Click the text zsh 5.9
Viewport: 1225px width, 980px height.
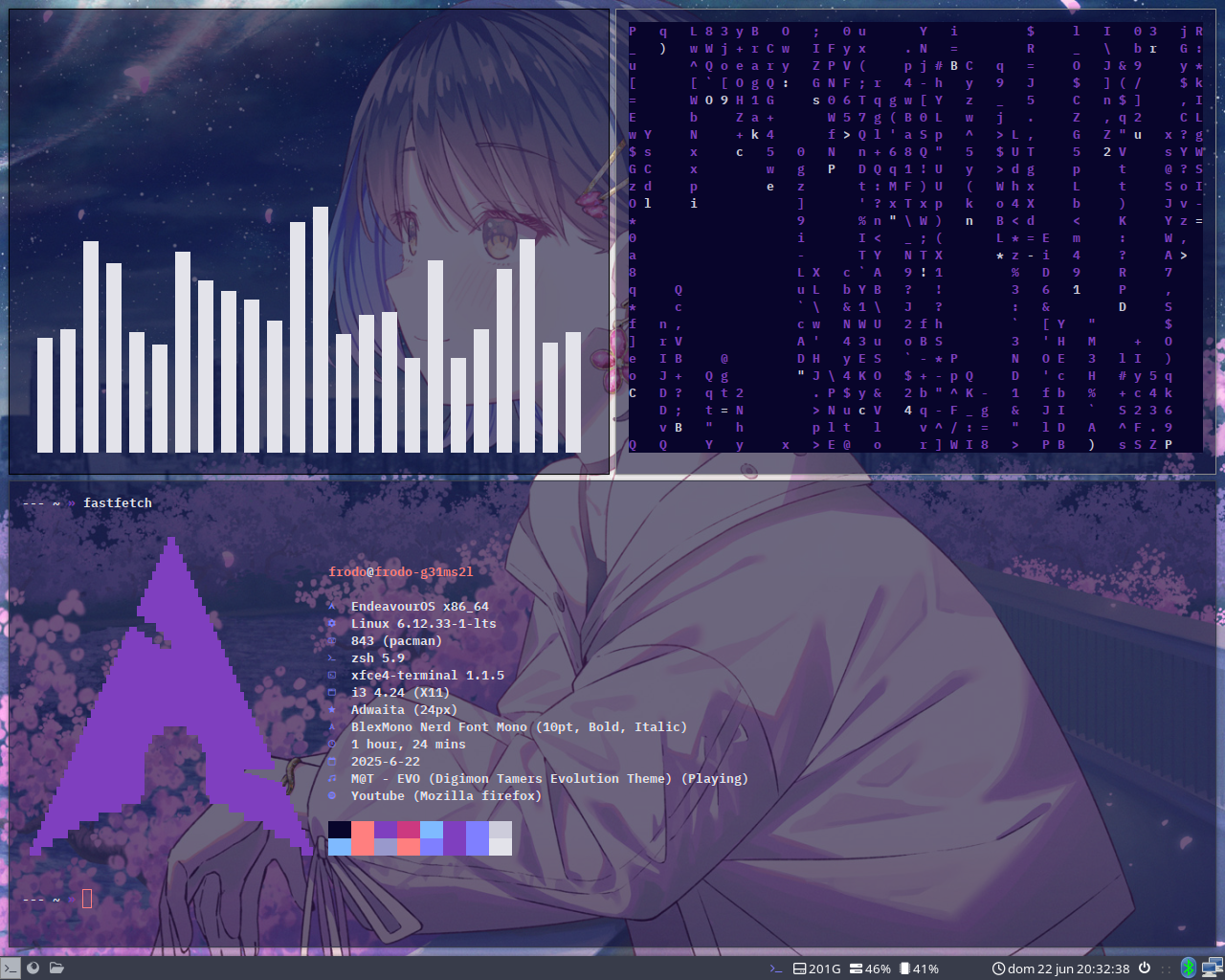pos(378,658)
